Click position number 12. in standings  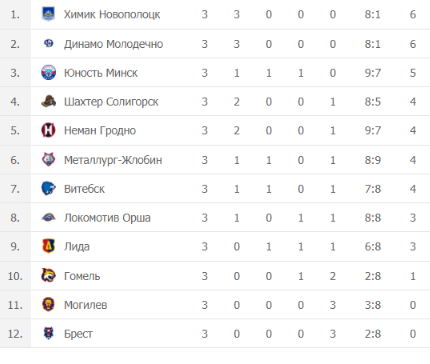coord(15,334)
